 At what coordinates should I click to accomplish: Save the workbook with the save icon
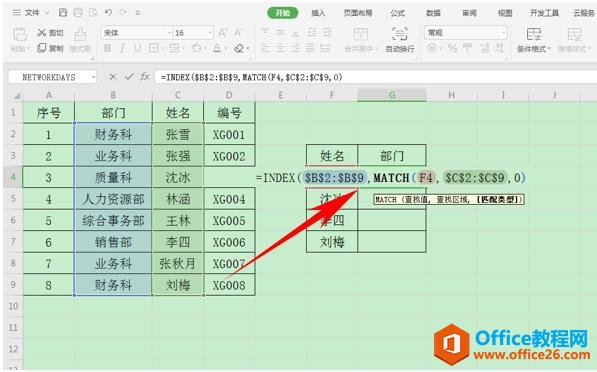63,13
